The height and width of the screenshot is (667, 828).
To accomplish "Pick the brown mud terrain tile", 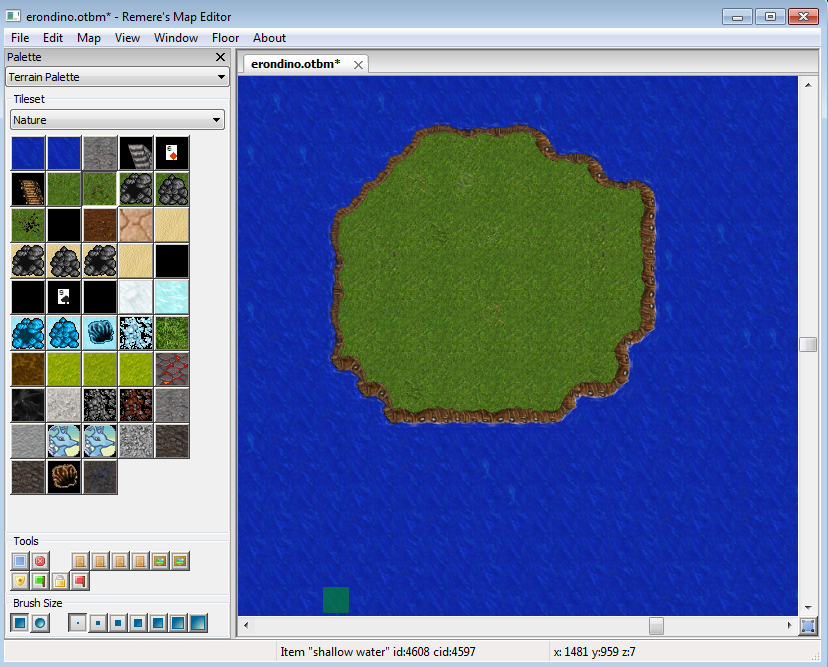I will [28, 368].
